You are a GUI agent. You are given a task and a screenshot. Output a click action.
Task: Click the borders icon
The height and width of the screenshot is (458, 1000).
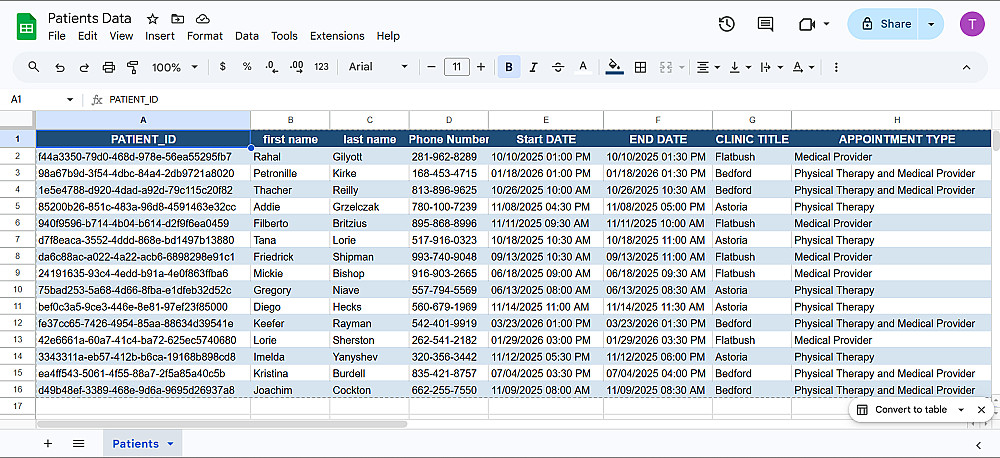pyautogui.click(x=640, y=67)
